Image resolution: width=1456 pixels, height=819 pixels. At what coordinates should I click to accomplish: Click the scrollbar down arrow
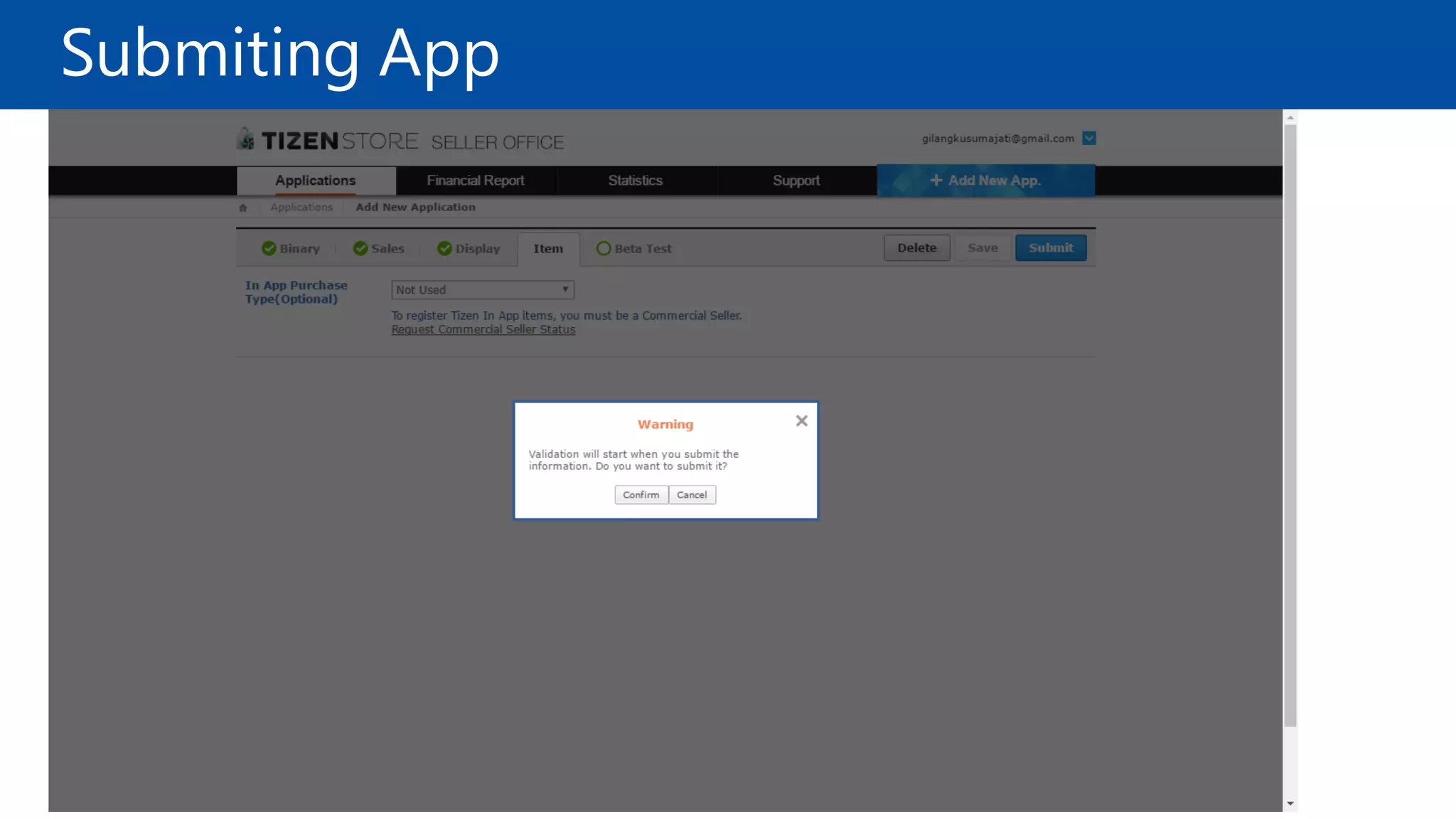pyautogui.click(x=1290, y=803)
